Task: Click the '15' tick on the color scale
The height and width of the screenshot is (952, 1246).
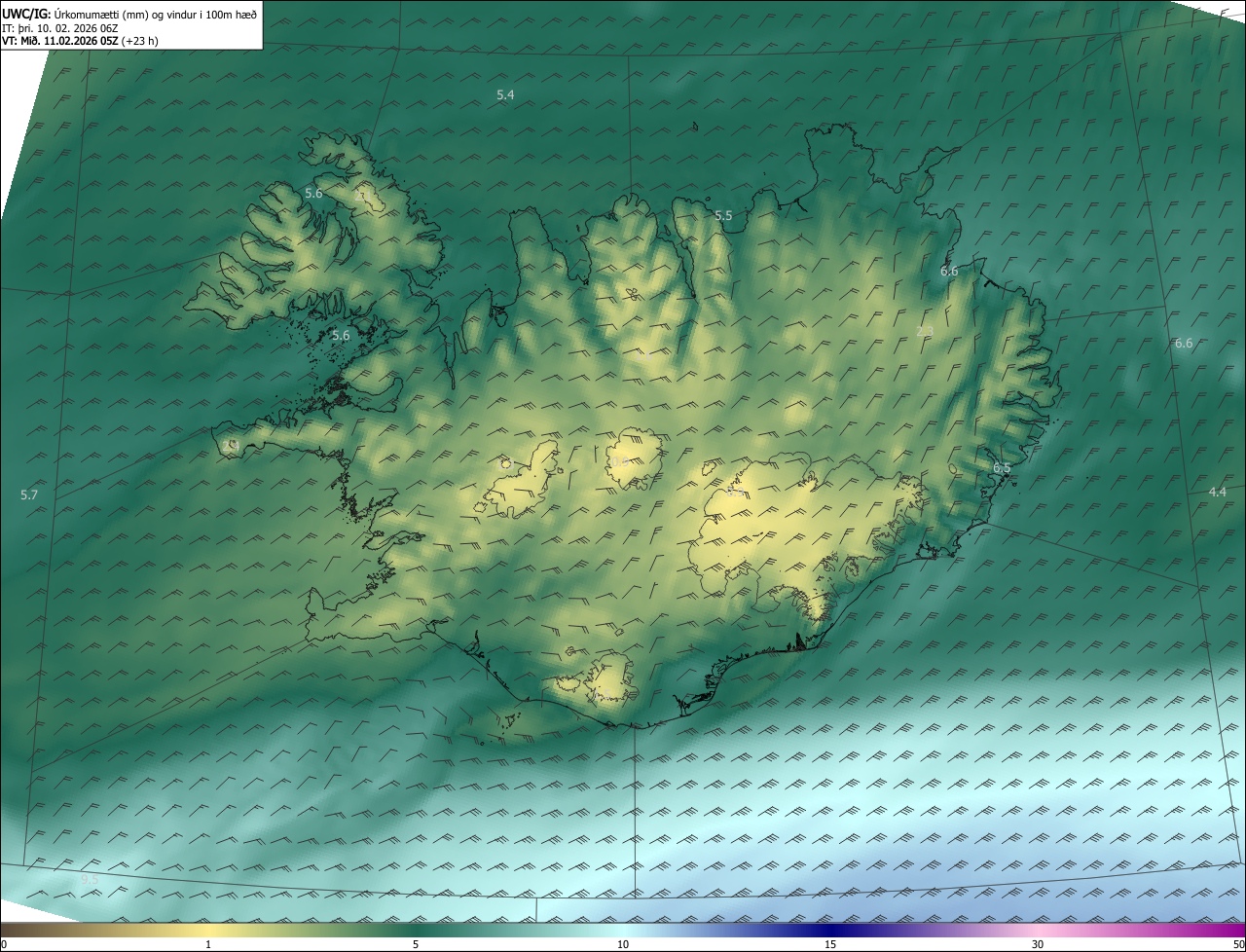Action: 830,944
